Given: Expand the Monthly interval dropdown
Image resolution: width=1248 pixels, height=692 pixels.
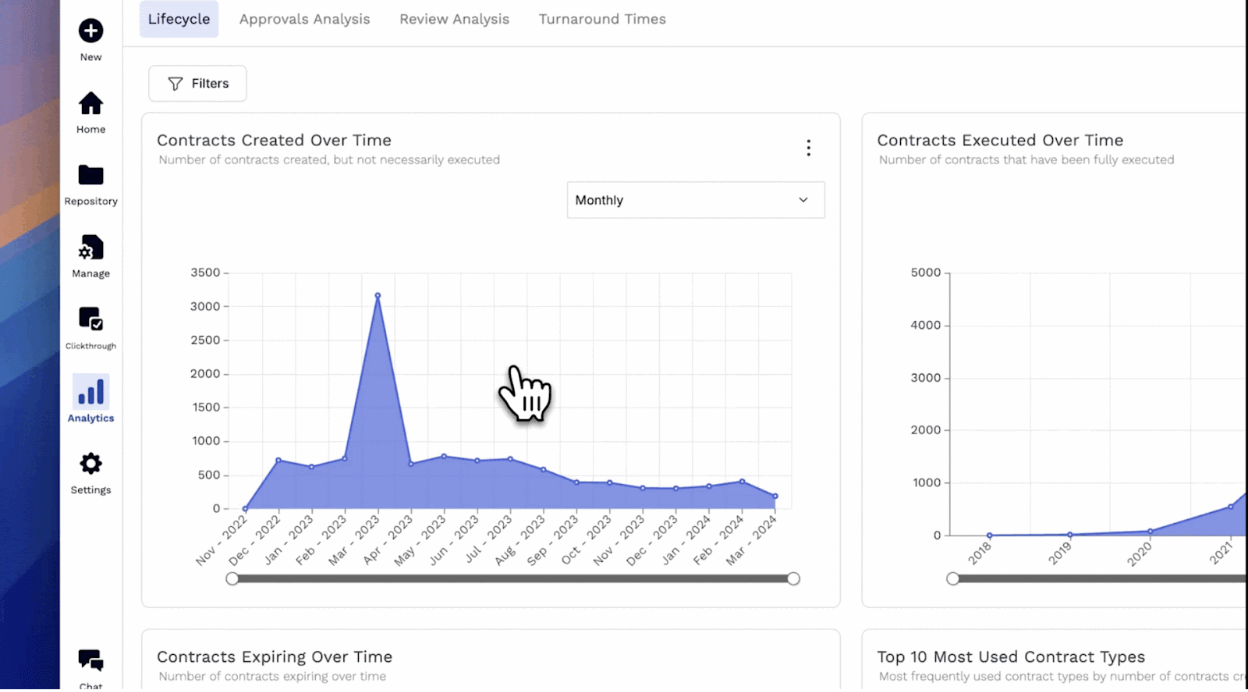Looking at the screenshot, I should click(695, 200).
